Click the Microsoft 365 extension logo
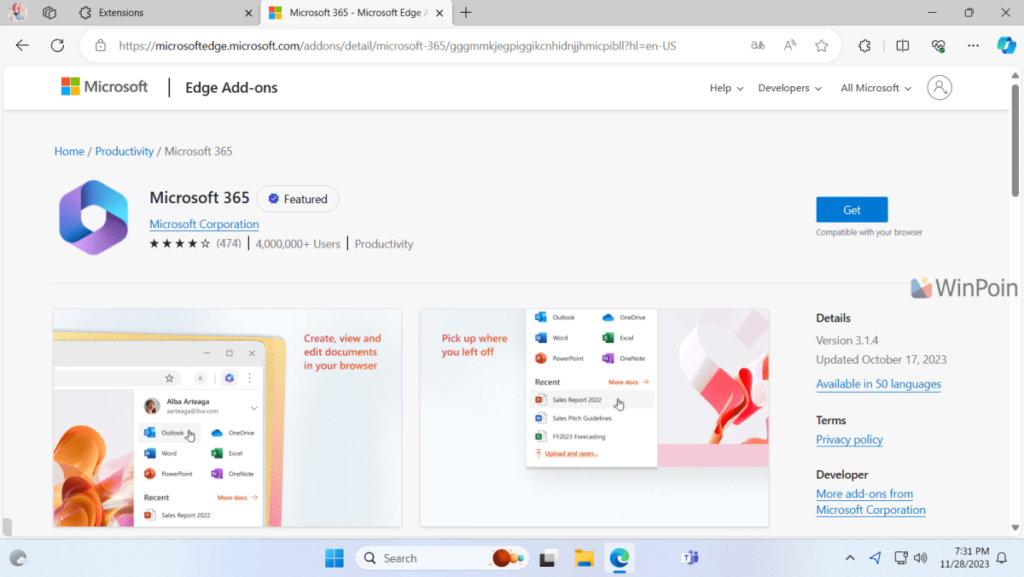 click(x=93, y=217)
